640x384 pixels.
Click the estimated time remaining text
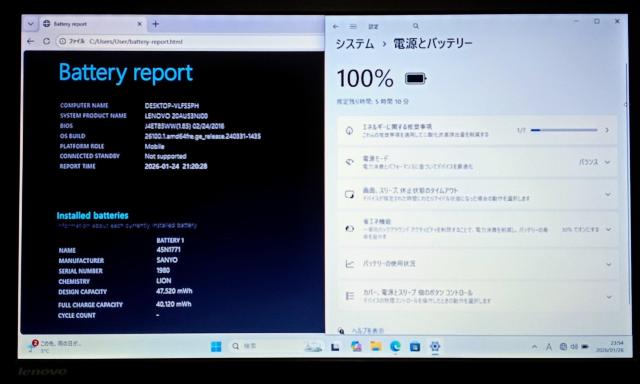tap(372, 101)
